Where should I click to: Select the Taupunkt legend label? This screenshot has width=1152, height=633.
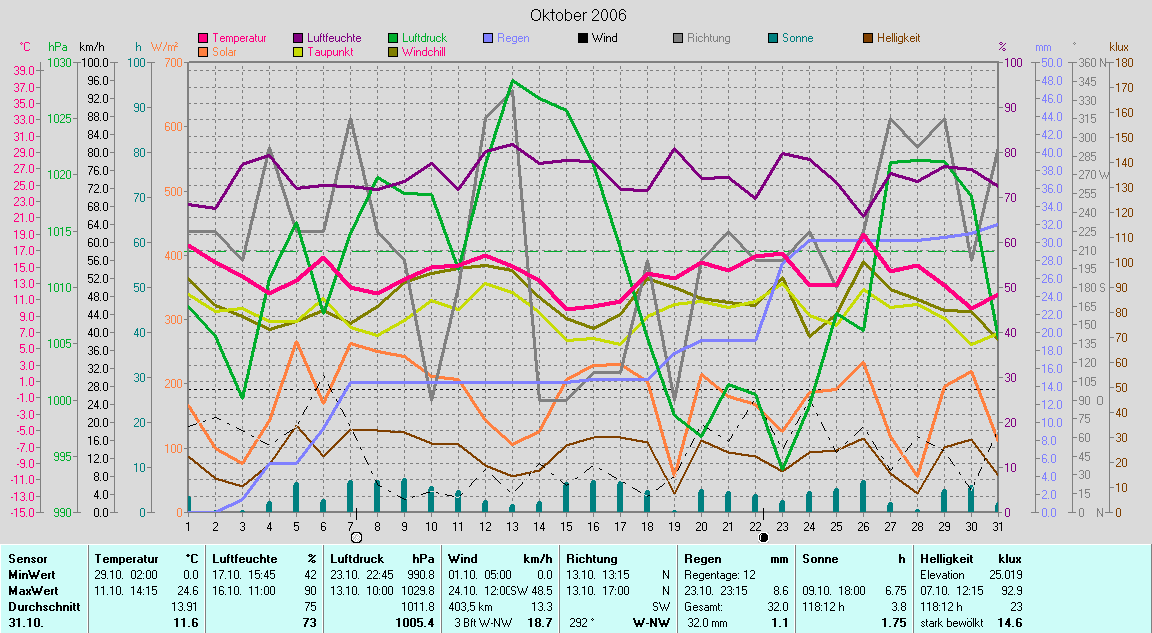pyautogui.click(x=328, y=51)
